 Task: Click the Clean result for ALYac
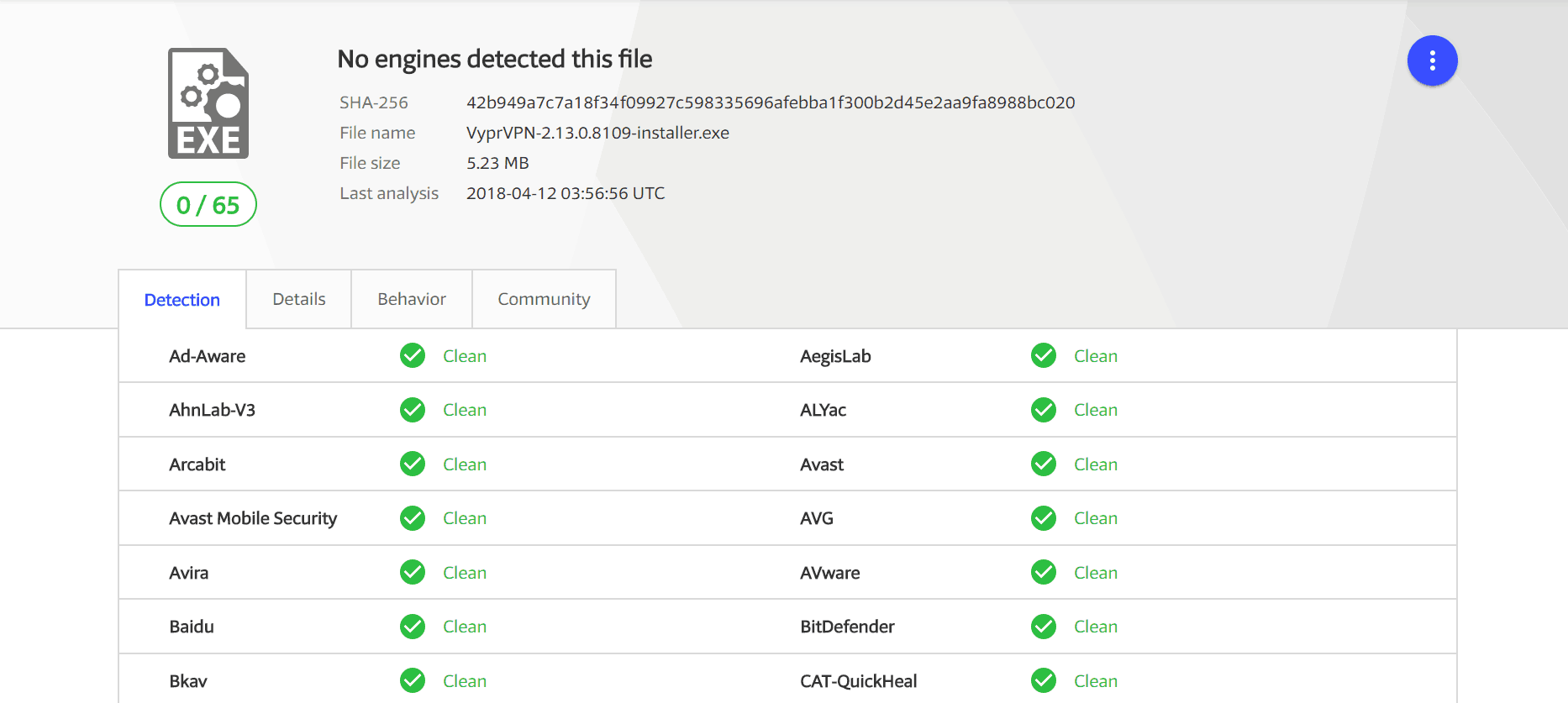1096,410
